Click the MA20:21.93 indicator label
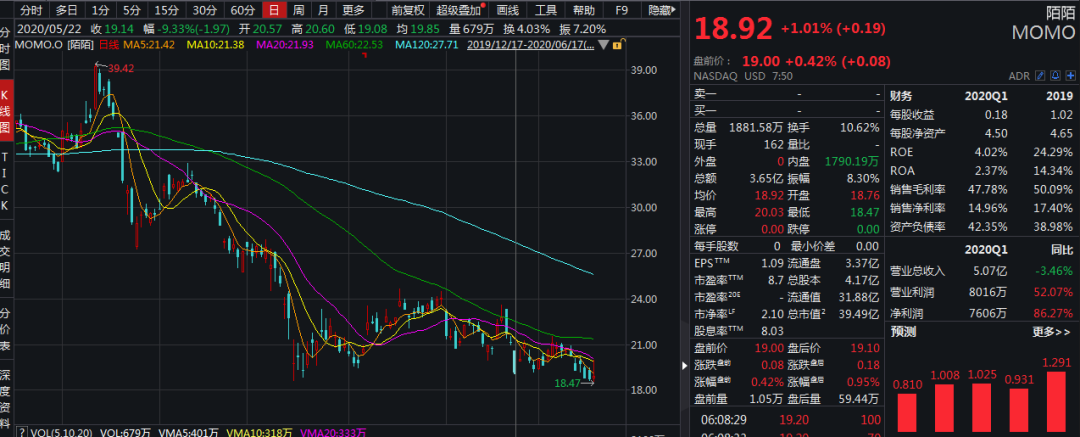This screenshot has width=1080, height=437. pos(284,45)
